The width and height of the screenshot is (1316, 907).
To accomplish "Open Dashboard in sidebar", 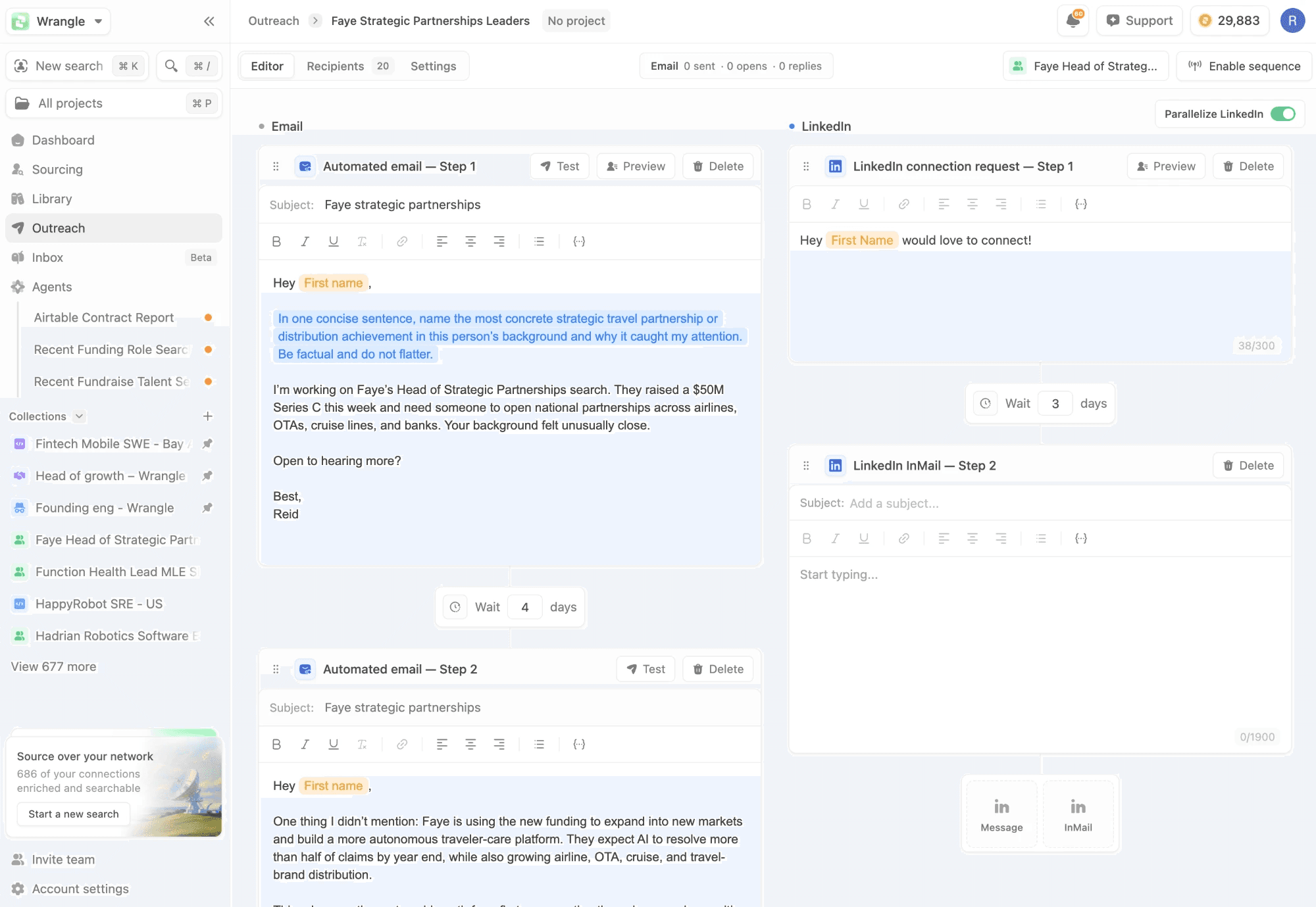I will 114,140.
